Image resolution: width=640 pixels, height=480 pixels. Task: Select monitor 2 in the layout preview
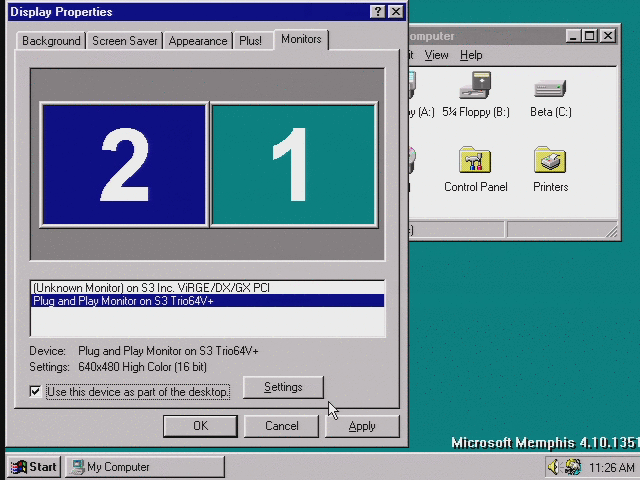pyautogui.click(x=124, y=164)
